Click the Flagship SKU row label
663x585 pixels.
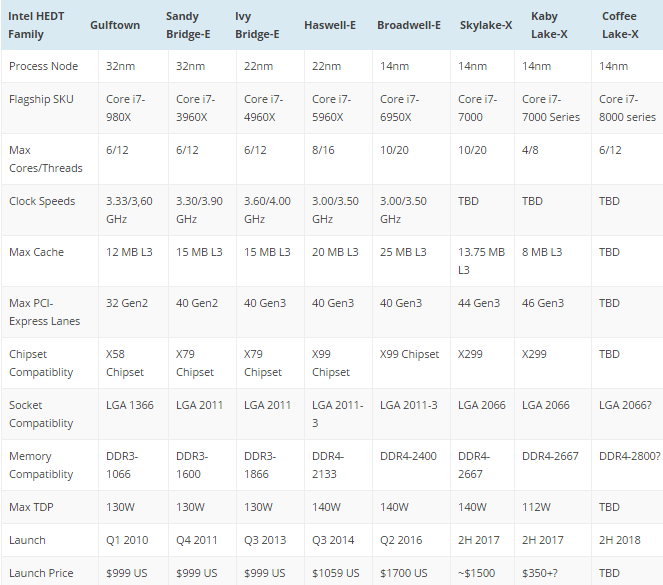click(41, 99)
